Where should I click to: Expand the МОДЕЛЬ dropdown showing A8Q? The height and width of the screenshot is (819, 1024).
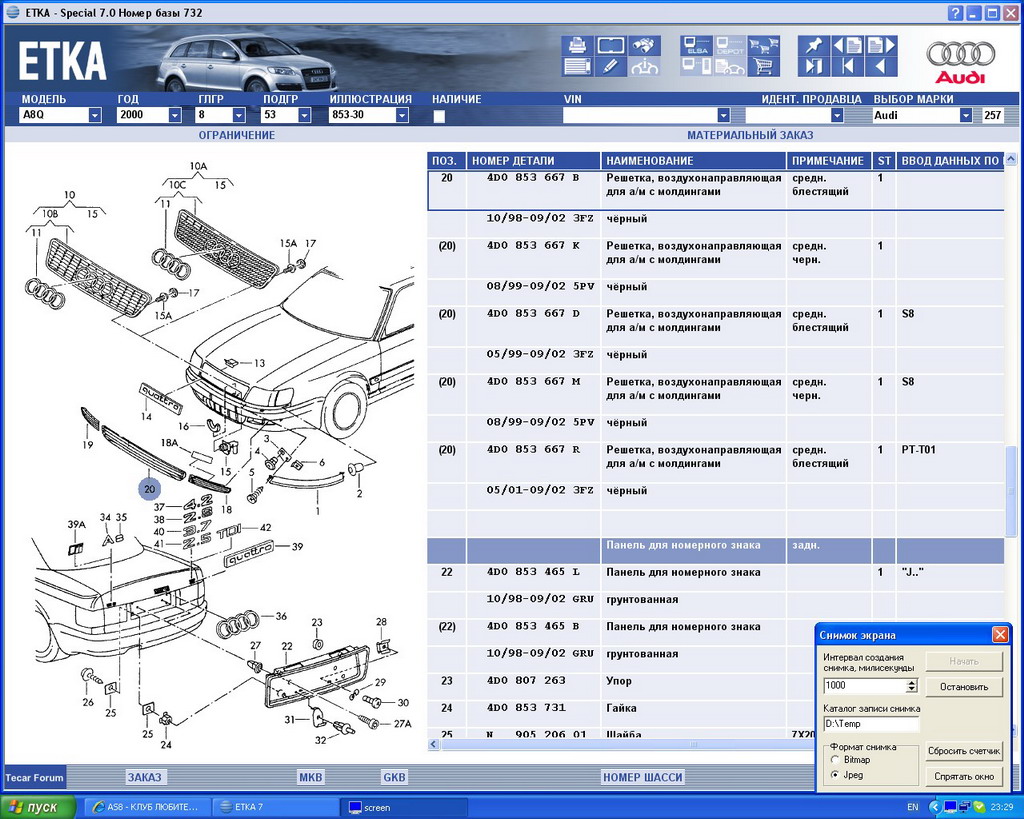[x=95, y=116]
